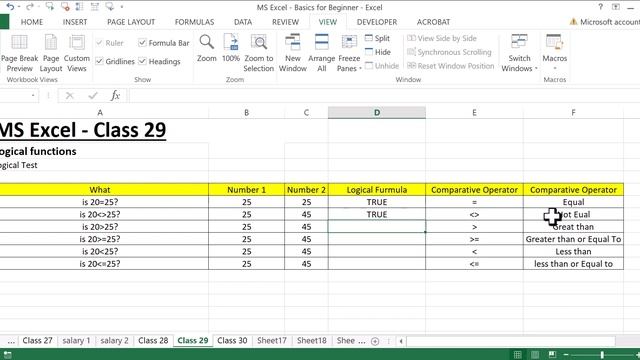Cancel formula entry X icon

[x=69, y=96]
